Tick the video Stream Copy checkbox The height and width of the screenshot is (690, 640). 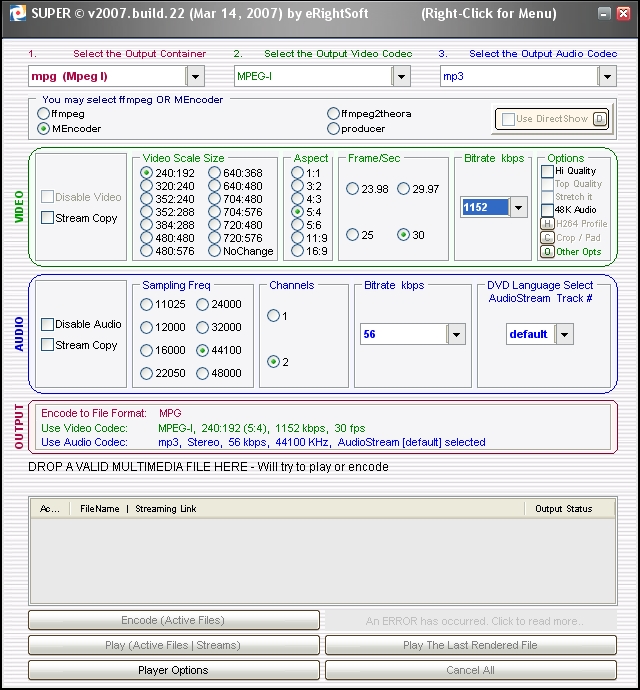[x=47, y=218]
